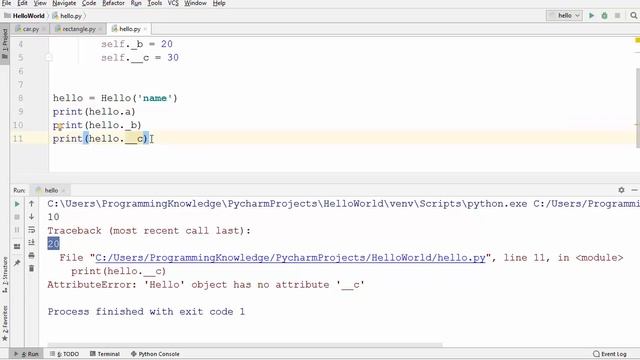The image size is (640, 360).
Task: Switch to the rectangle.py editor tab
Action: tap(78, 29)
